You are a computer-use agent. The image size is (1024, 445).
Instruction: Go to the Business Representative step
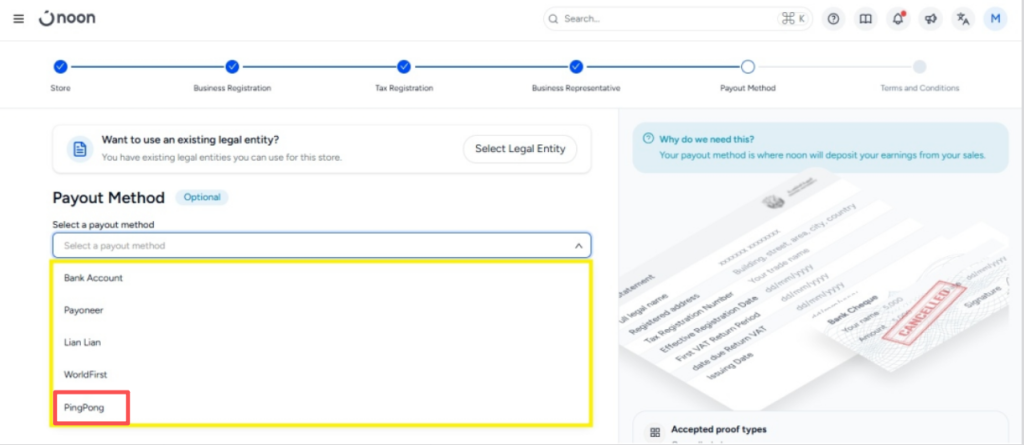tap(576, 67)
